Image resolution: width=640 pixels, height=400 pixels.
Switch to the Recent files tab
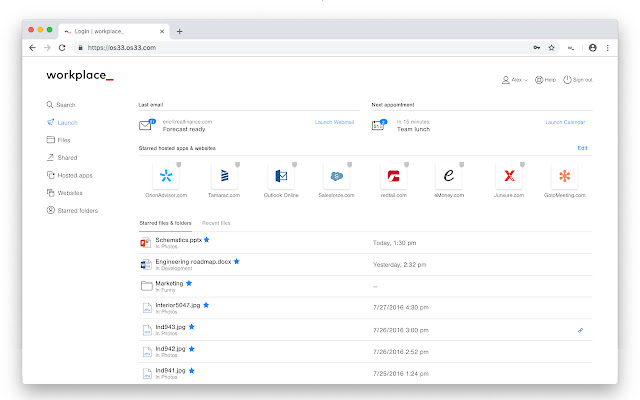click(216, 223)
